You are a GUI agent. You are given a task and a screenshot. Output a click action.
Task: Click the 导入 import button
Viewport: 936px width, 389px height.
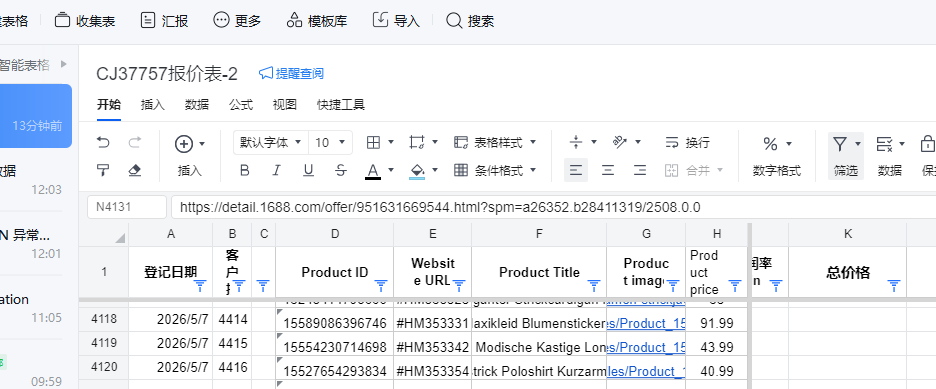[396, 21]
